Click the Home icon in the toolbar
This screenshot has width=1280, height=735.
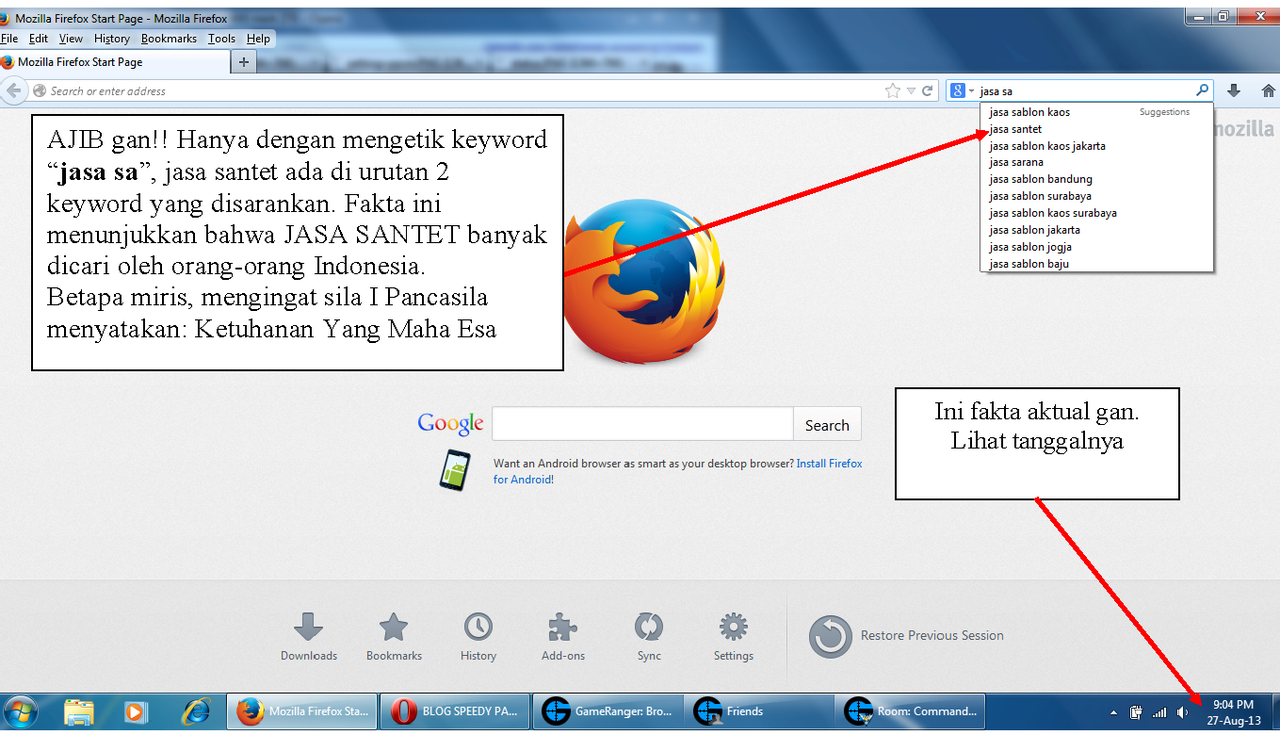coord(1268,89)
